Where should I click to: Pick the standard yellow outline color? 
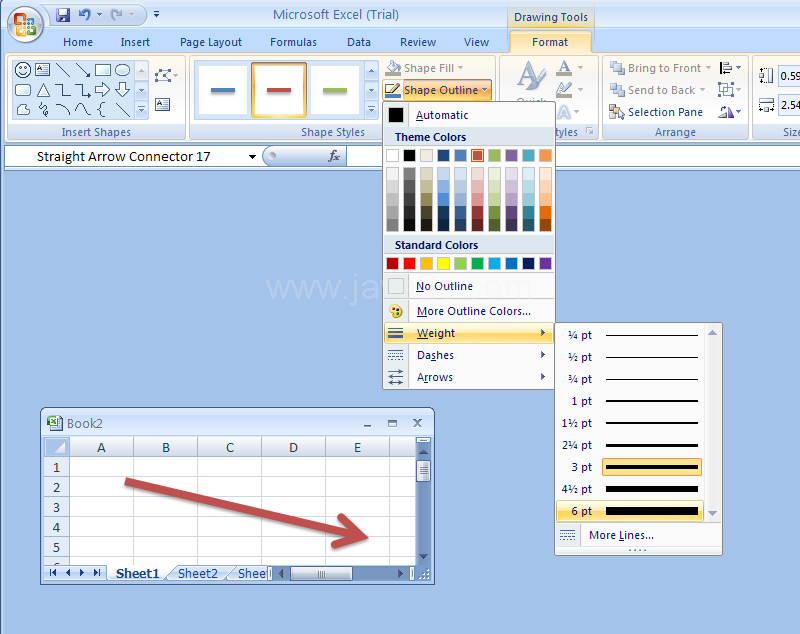pos(443,263)
